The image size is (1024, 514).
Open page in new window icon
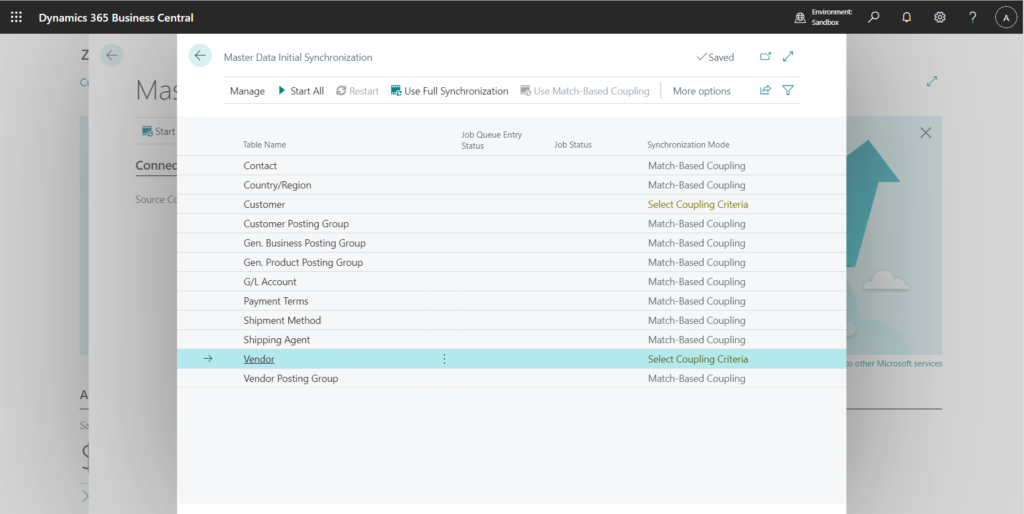[765, 57]
